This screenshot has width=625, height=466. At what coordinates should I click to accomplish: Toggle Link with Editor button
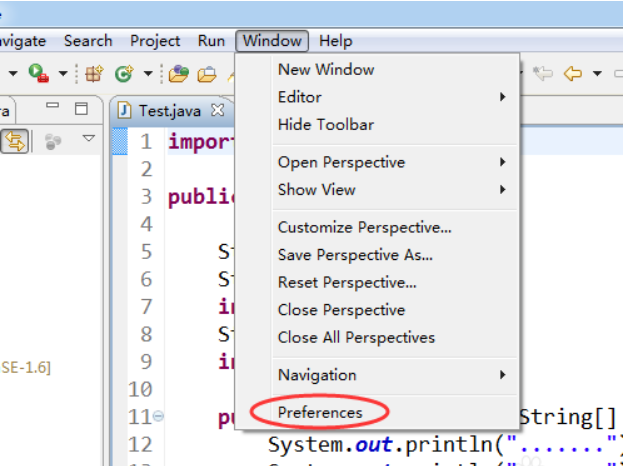click(15, 141)
